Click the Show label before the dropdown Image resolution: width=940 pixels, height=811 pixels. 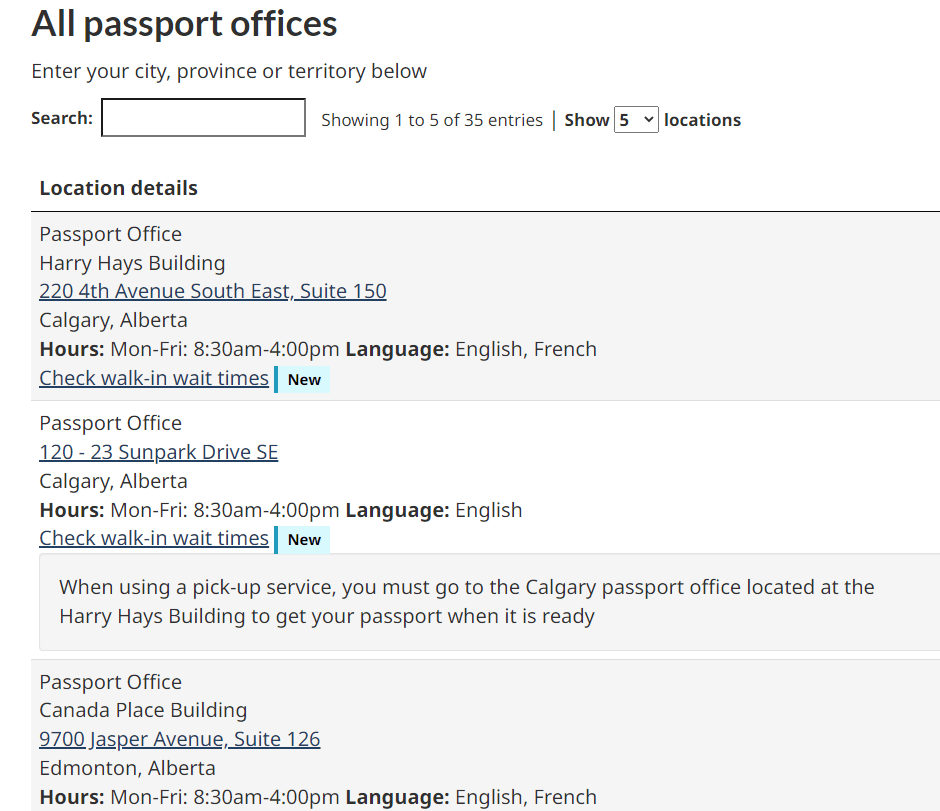587,120
